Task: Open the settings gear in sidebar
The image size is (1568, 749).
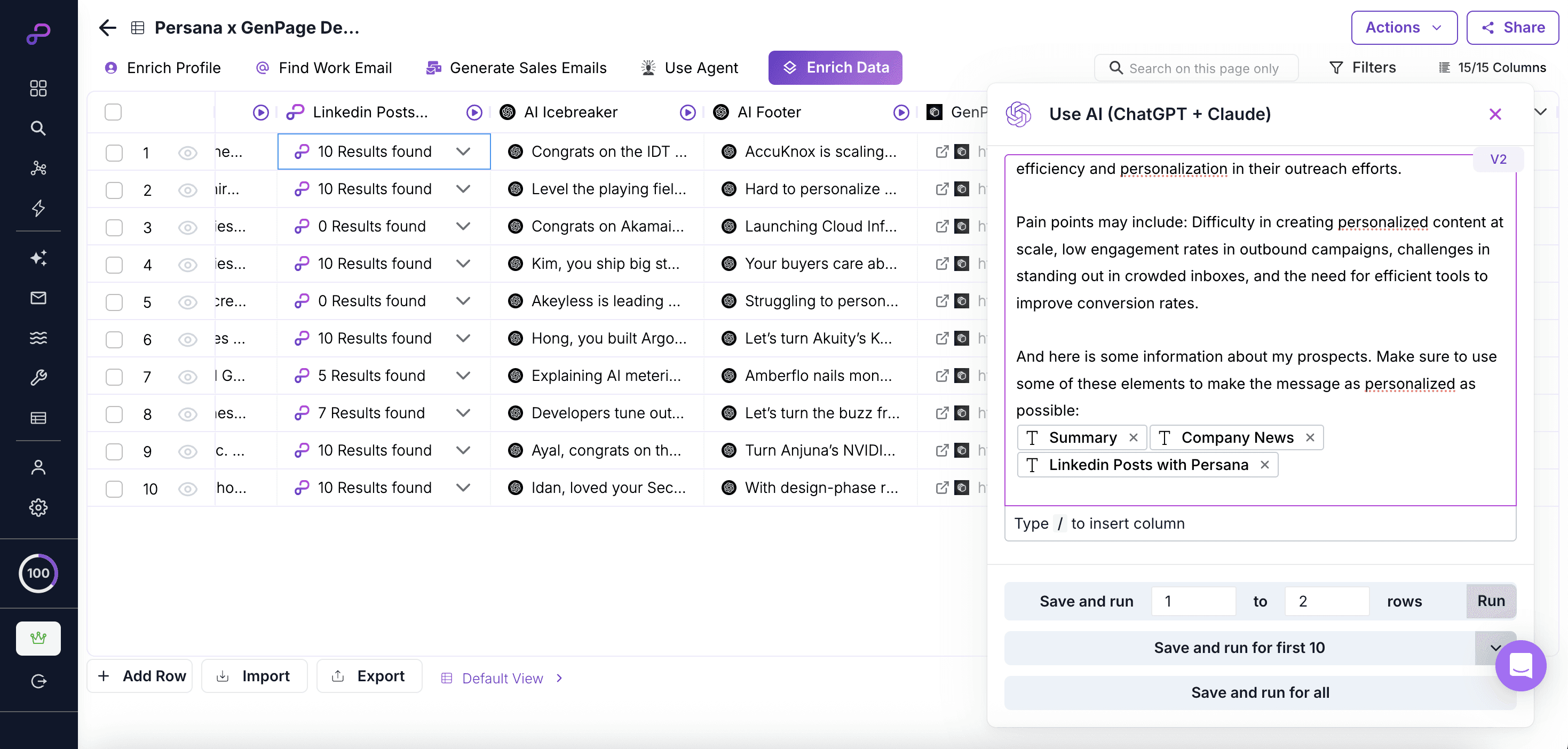Action: point(38,507)
